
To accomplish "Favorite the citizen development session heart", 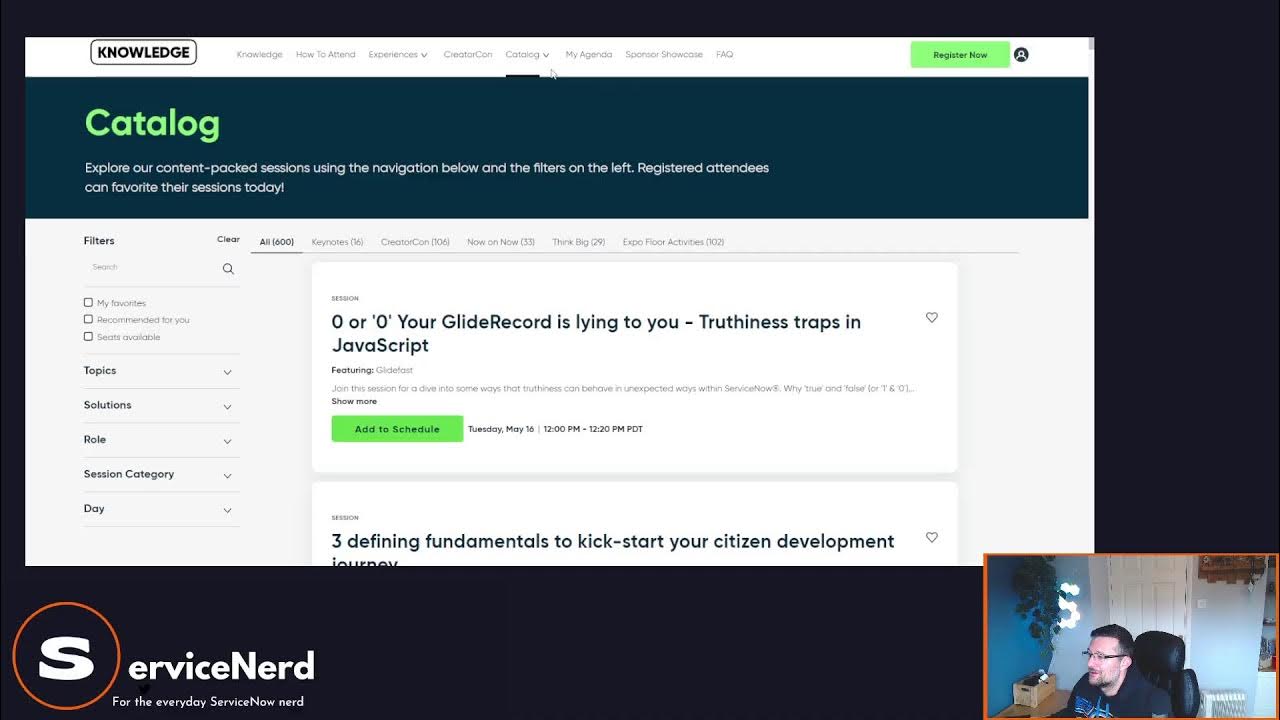I will (932, 537).
